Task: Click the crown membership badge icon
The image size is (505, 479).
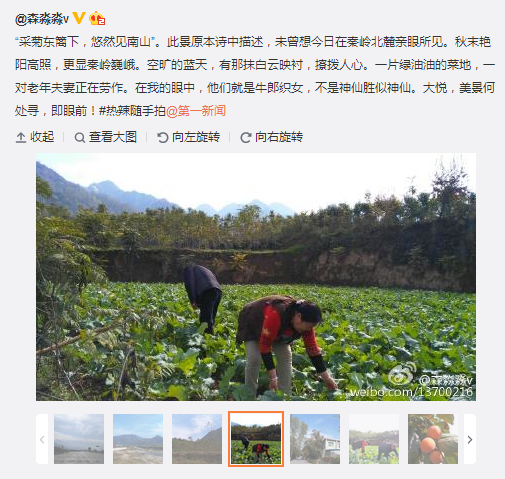Action: point(97,18)
